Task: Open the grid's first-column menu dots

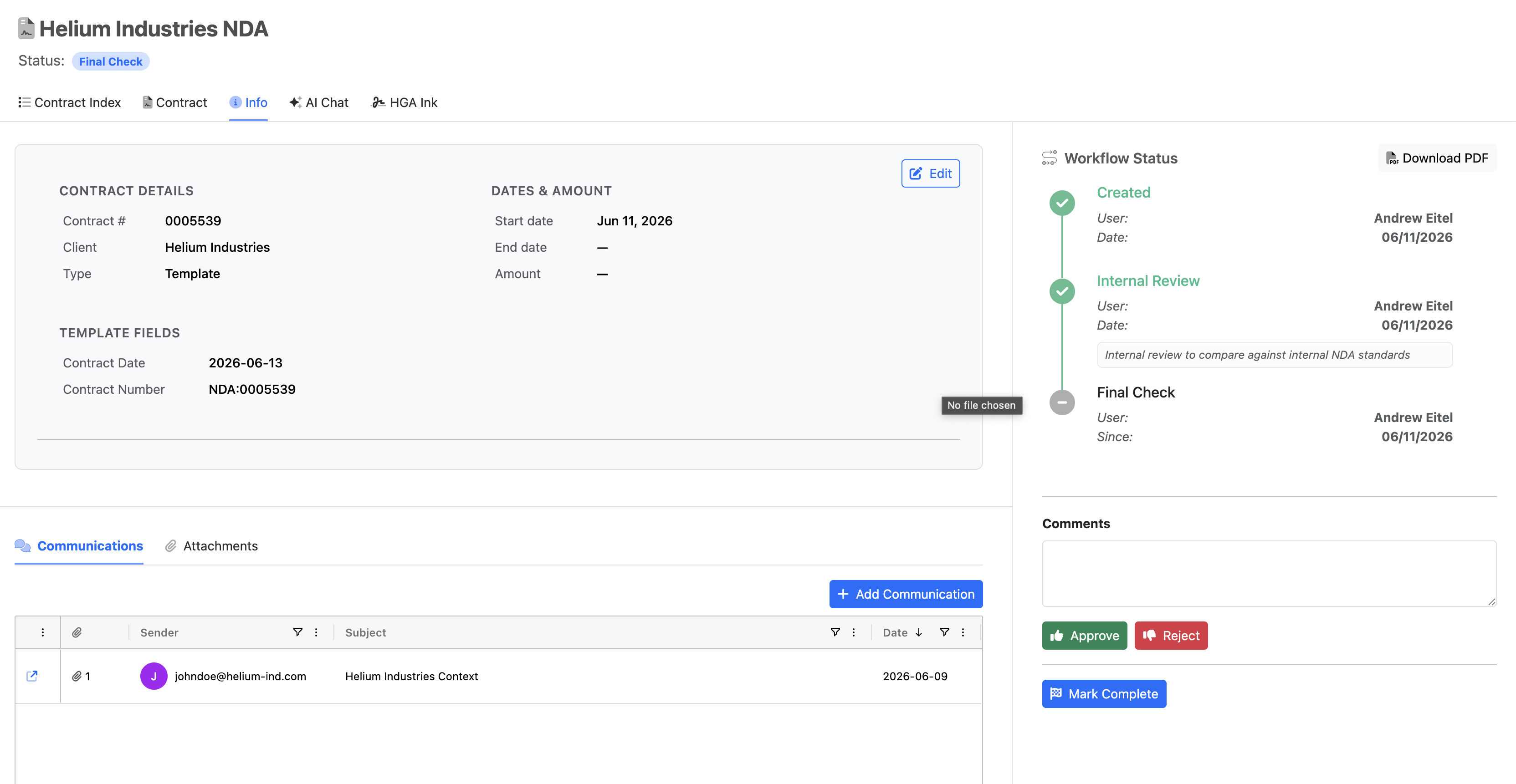Action: point(42,632)
